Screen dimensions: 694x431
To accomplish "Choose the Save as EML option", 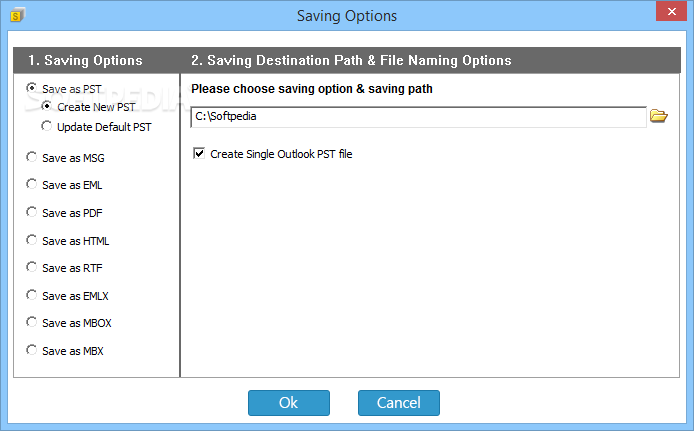I will pos(32,184).
